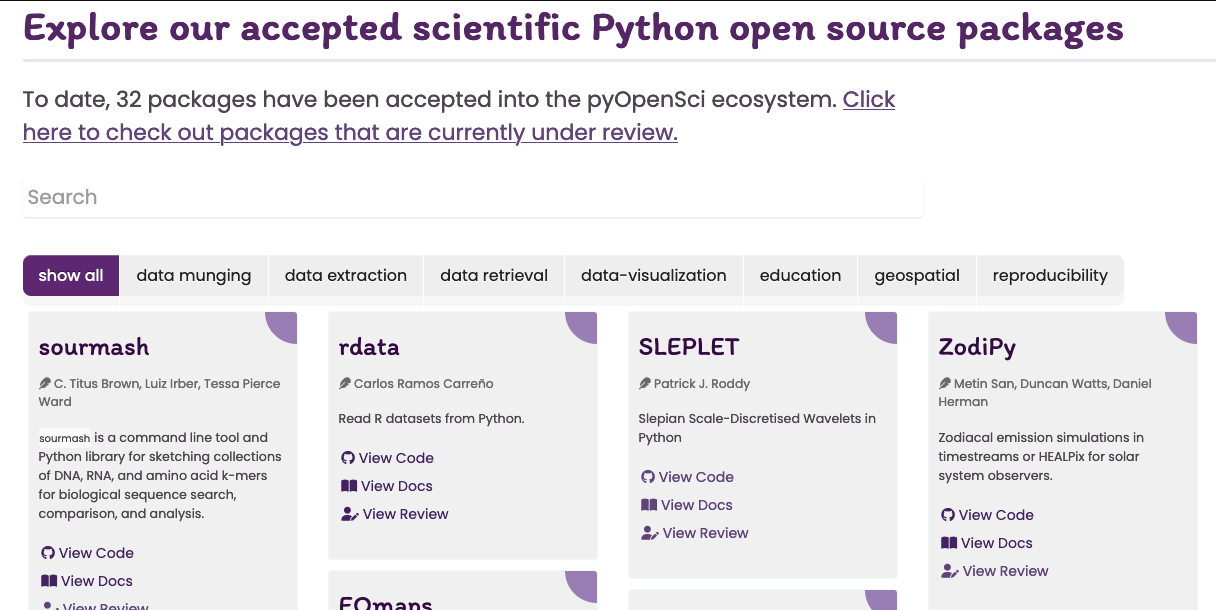
Task: Click review person icon on ZodiPy card
Action: point(949,571)
